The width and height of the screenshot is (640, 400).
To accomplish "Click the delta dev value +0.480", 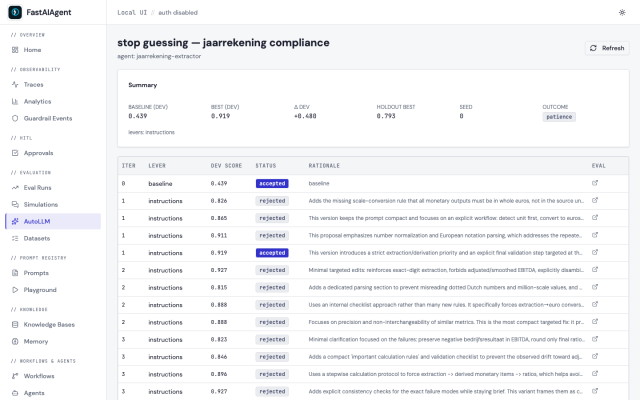I will pos(305,116).
